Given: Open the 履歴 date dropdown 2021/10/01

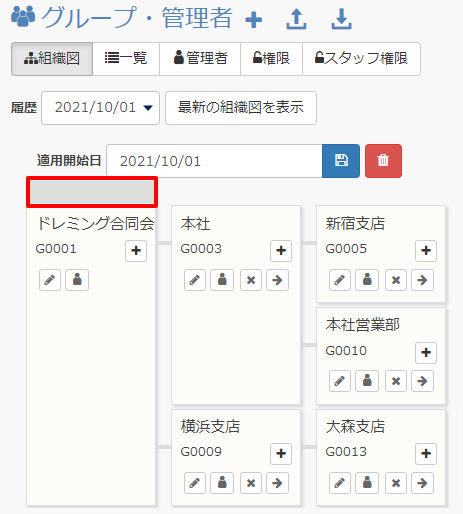Looking at the screenshot, I should pos(100,108).
